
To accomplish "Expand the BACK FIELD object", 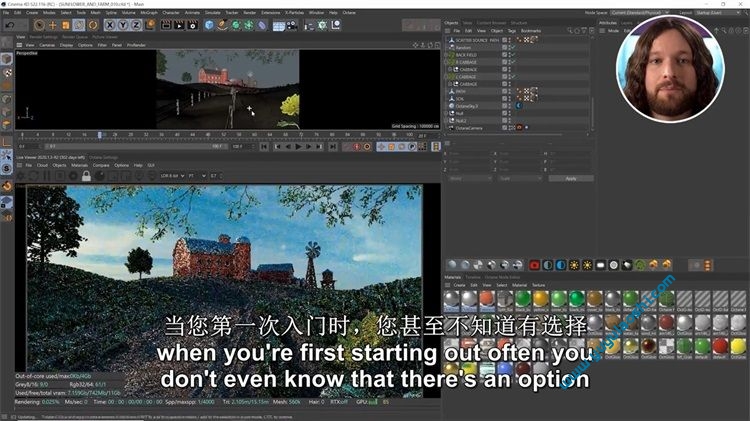I will pos(447,55).
